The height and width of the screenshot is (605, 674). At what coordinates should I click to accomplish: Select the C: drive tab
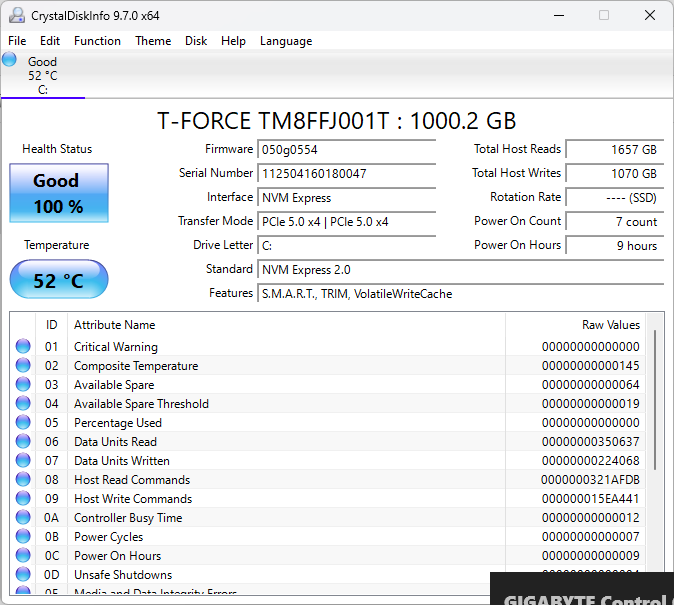coord(43,76)
